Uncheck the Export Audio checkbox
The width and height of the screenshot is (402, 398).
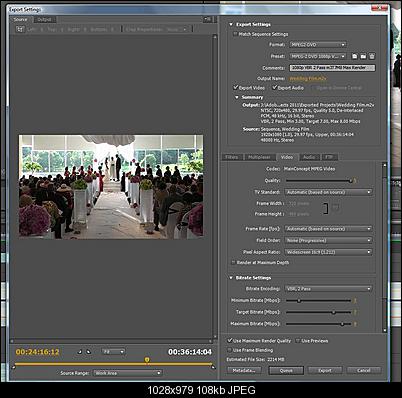coord(275,88)
